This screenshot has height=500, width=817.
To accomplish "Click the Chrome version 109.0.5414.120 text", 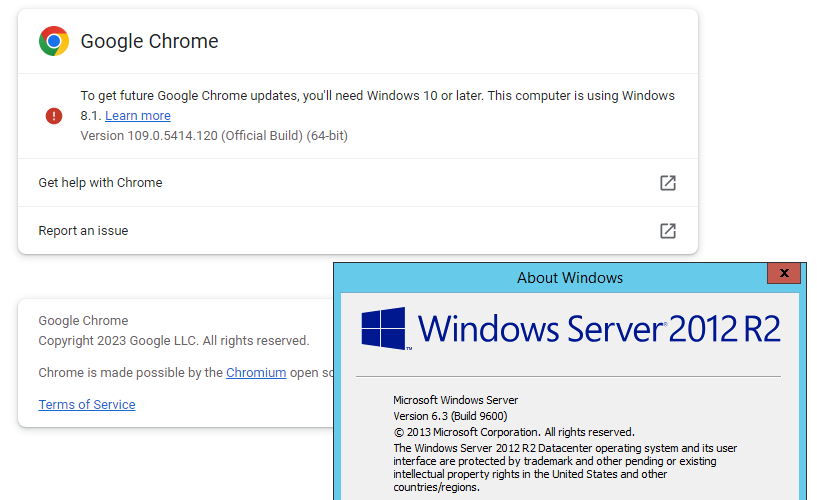I will [214, 136].
